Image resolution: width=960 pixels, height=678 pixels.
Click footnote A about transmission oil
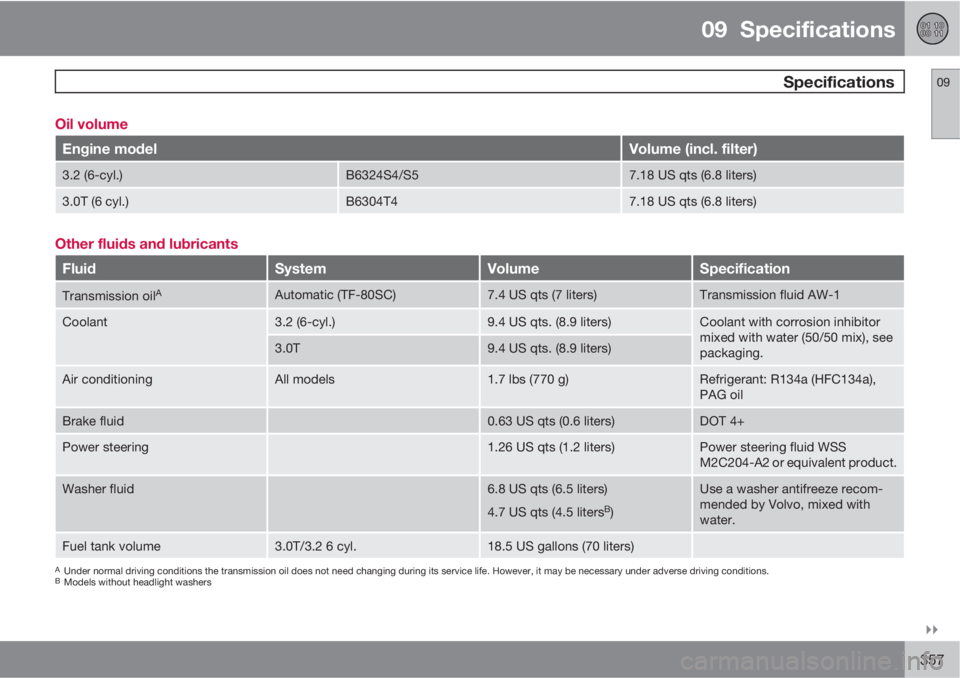pos(412,571)
